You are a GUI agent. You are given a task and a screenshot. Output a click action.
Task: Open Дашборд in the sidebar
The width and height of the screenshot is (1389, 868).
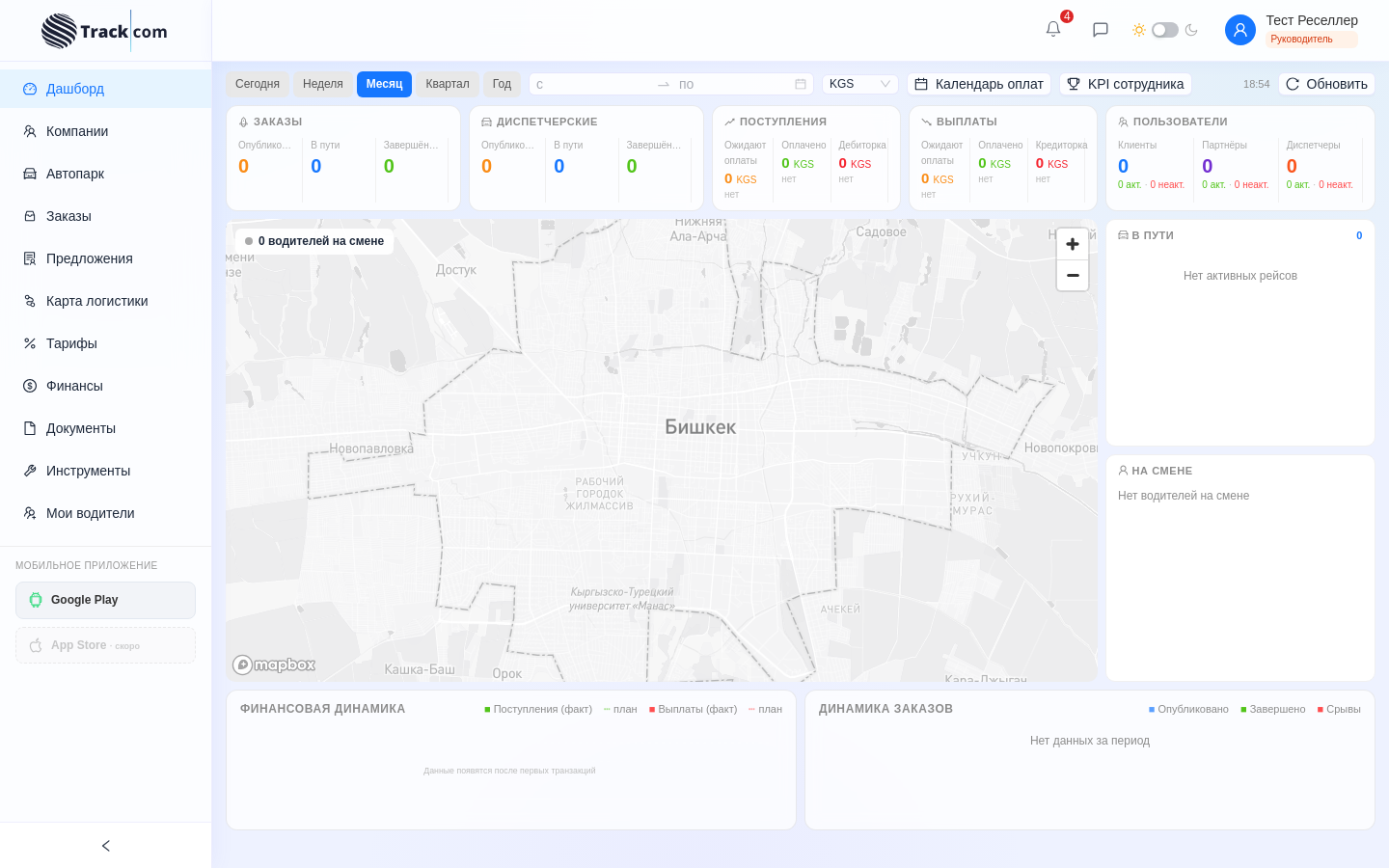(x=105, y=89)
